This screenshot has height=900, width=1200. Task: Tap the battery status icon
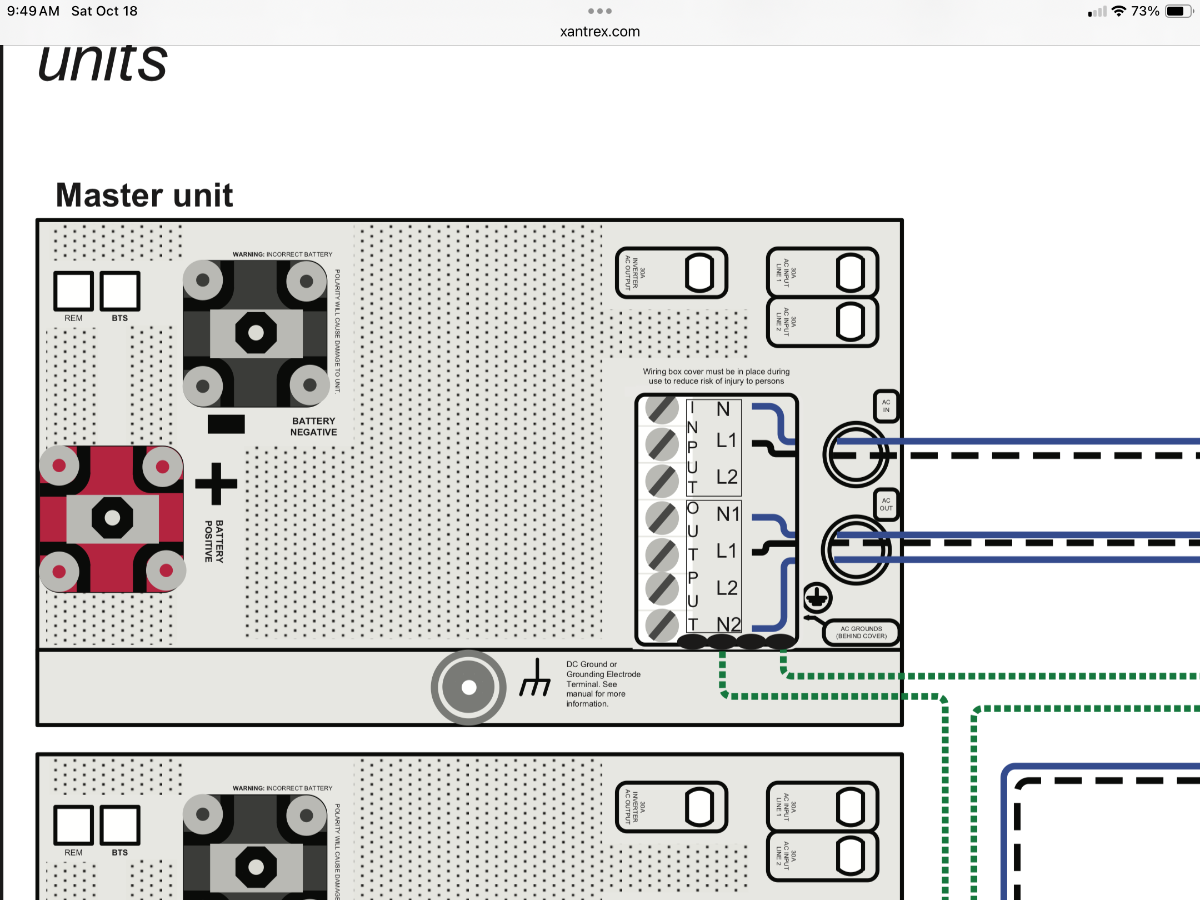click(1176, 11)
